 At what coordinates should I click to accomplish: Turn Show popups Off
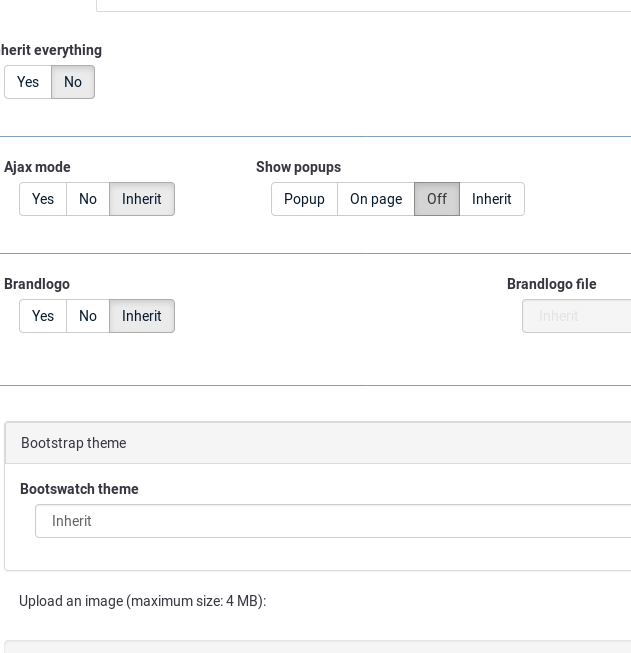pos(437,199)
